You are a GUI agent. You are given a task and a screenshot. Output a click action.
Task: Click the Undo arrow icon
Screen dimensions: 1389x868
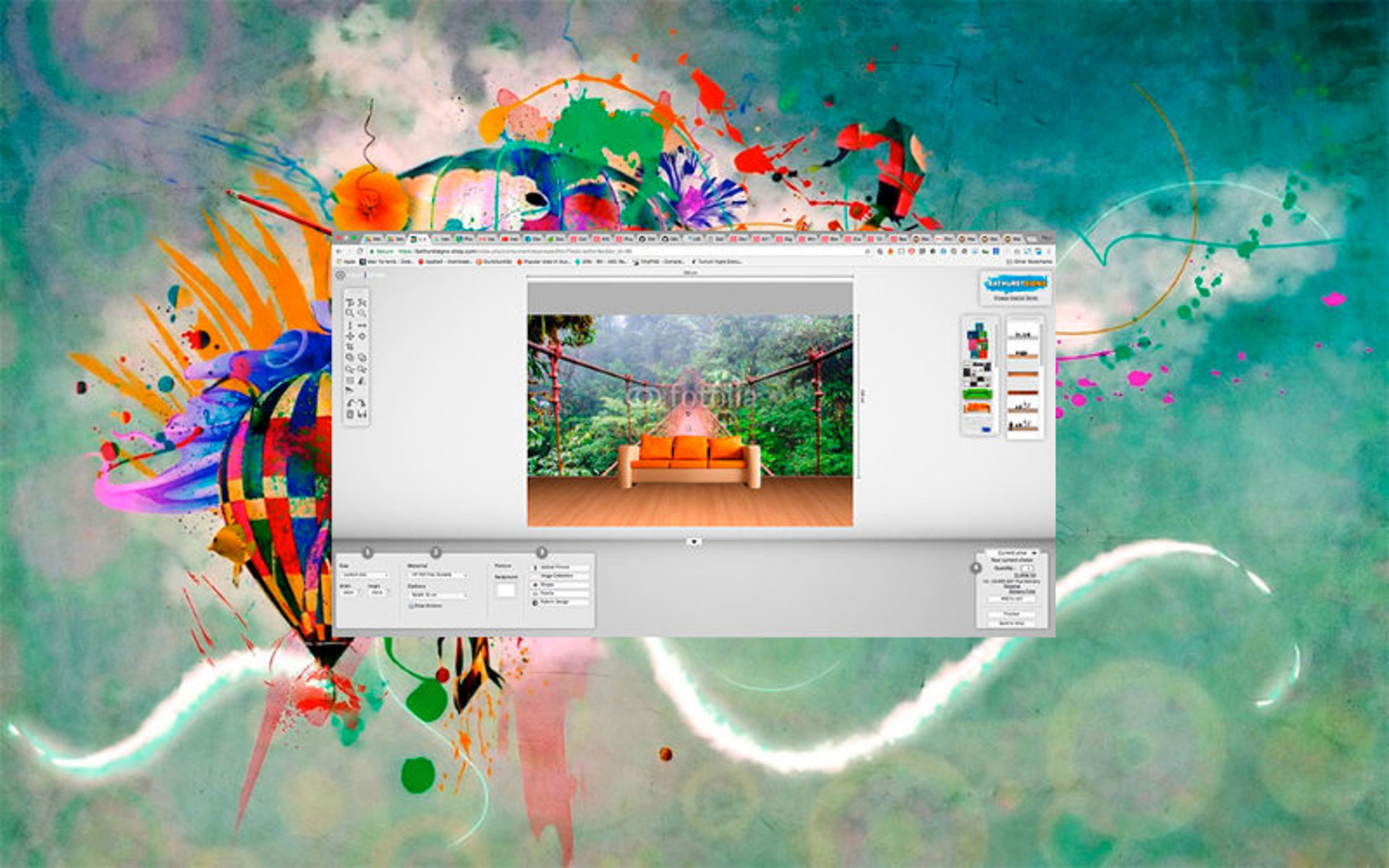coord(350,404)
